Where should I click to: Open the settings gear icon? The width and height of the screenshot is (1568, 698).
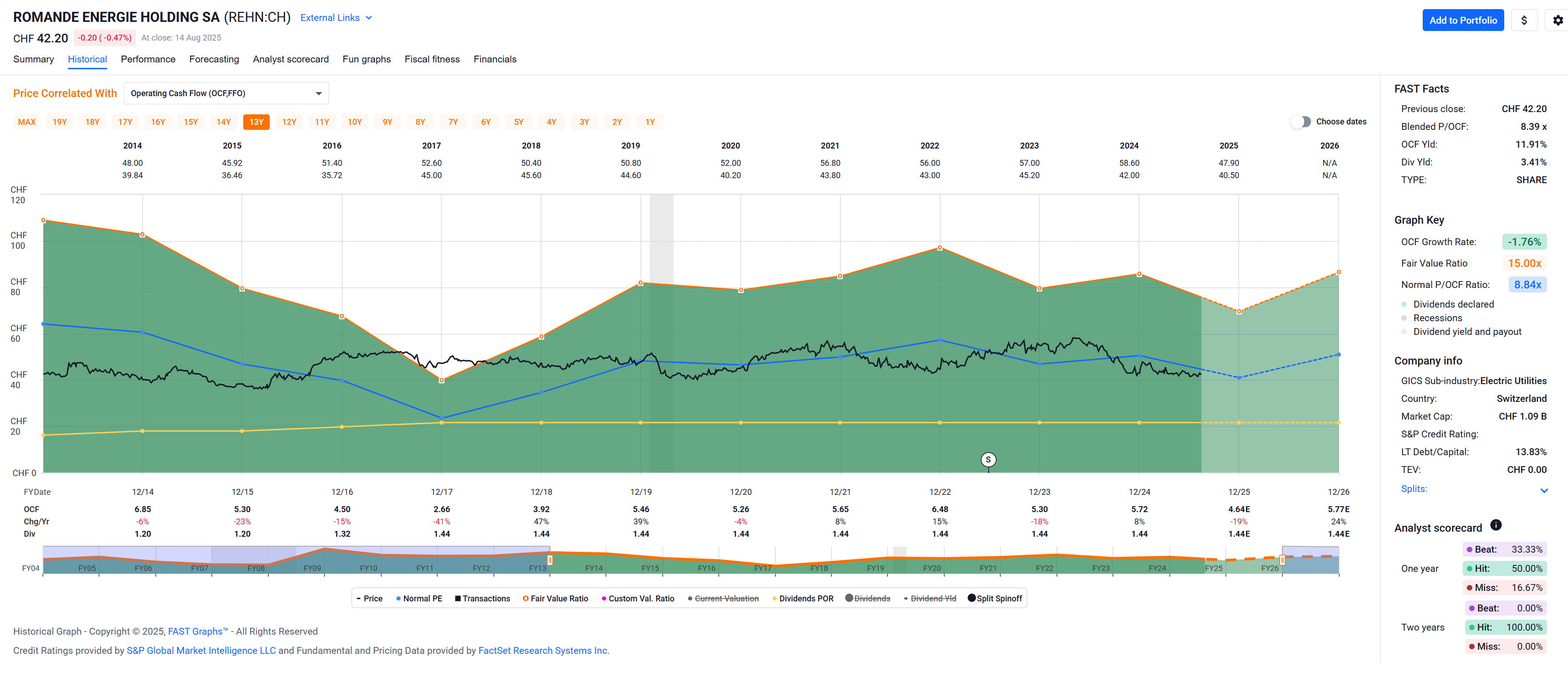(1558, 20)
